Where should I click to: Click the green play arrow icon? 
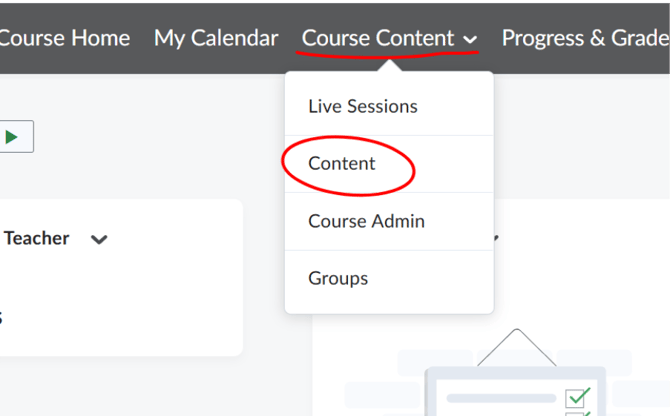[x=12, y=137]
